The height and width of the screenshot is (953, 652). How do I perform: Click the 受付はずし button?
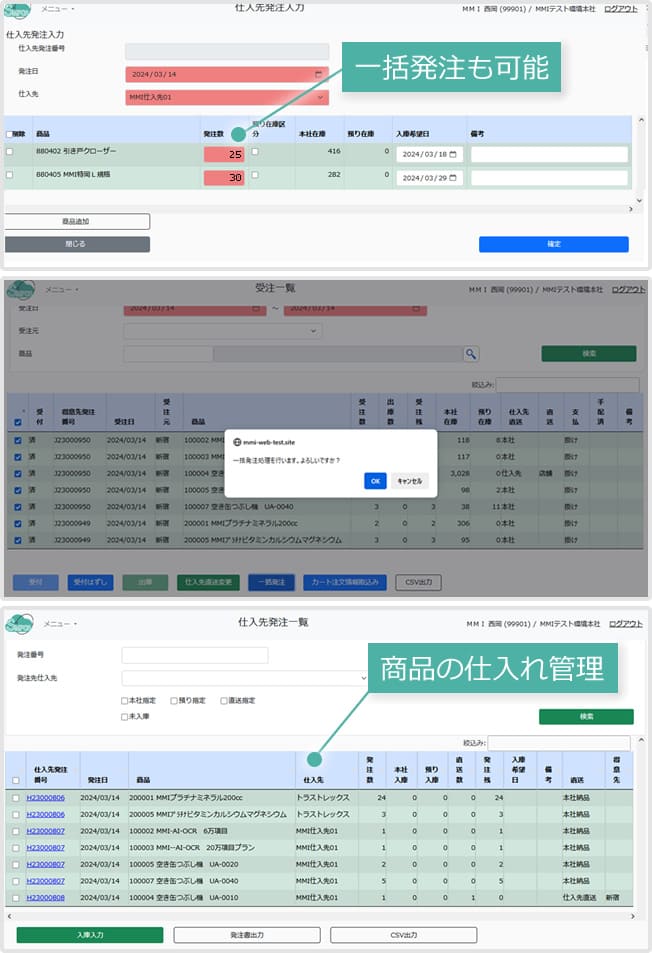click(x=90, y=582)
